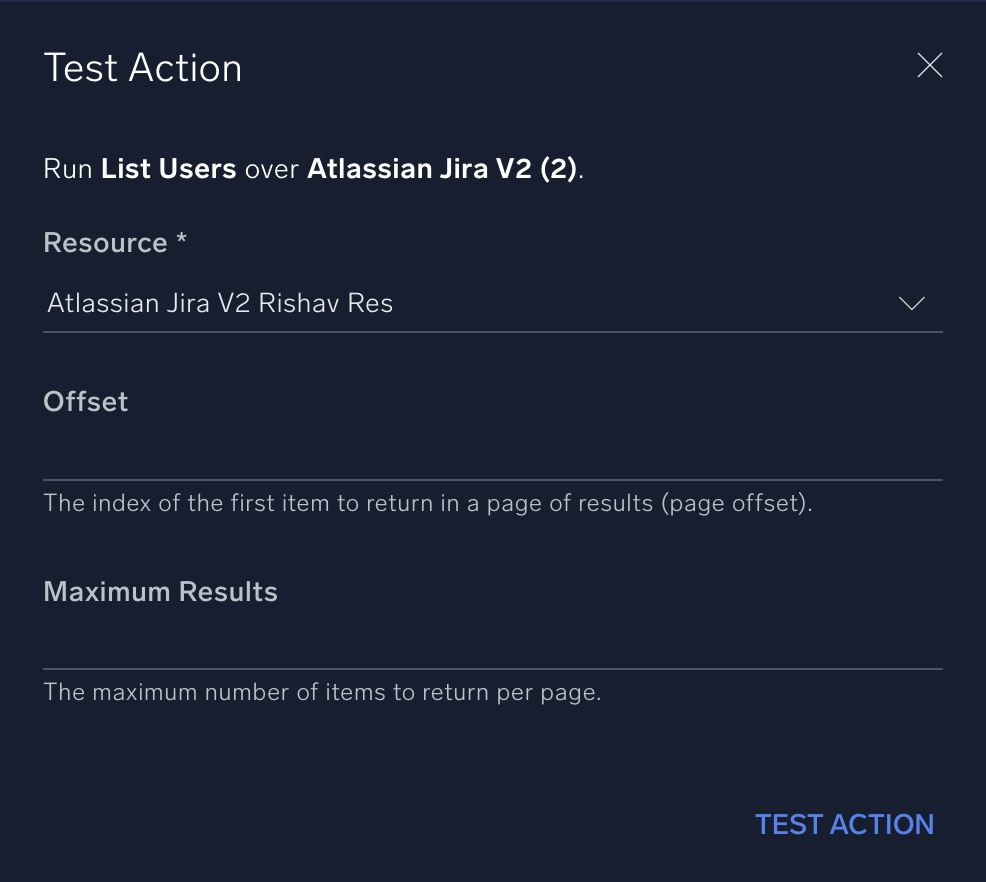Click the Maximum Results label
Screen dimensions: 986x882
coord(160,591)
